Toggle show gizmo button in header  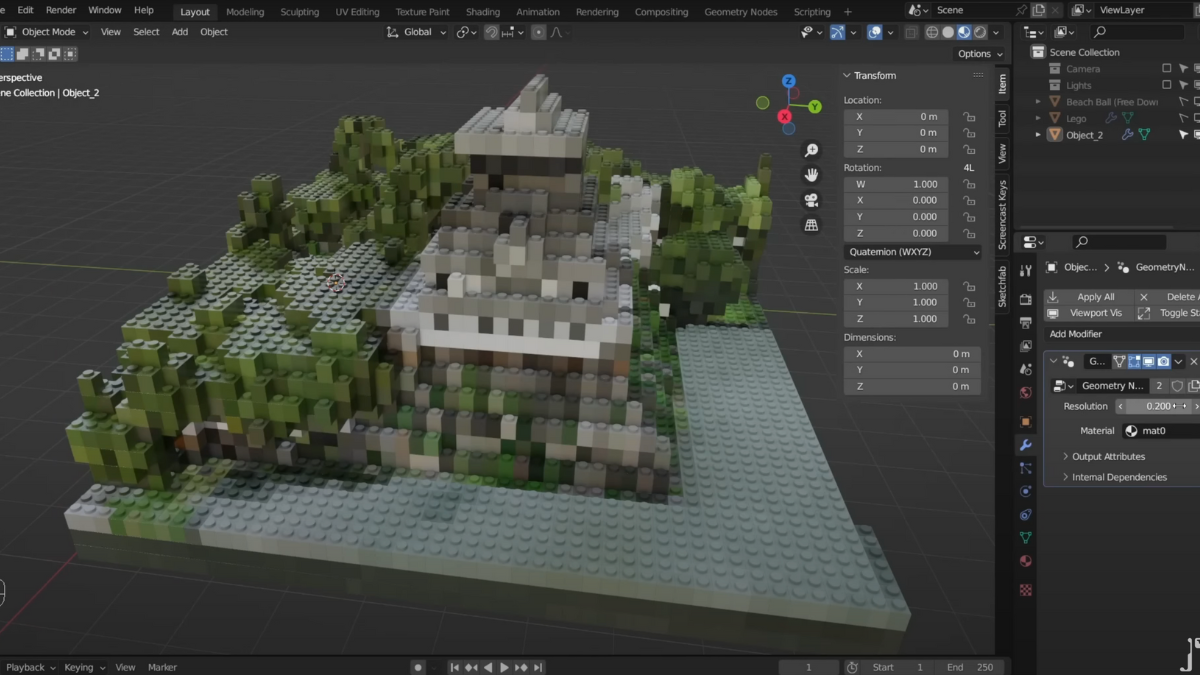click(838, 32)
